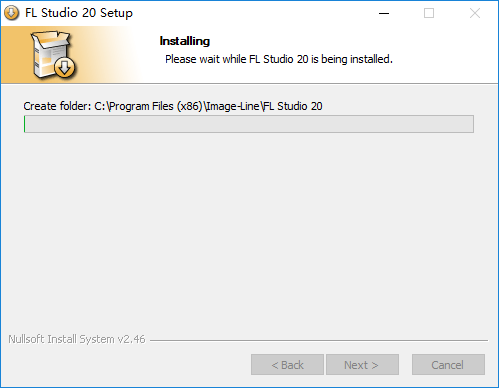Screen dimensions: 499x388
Task: Click the 'Create folder:' status label
Action: (57, 106)
